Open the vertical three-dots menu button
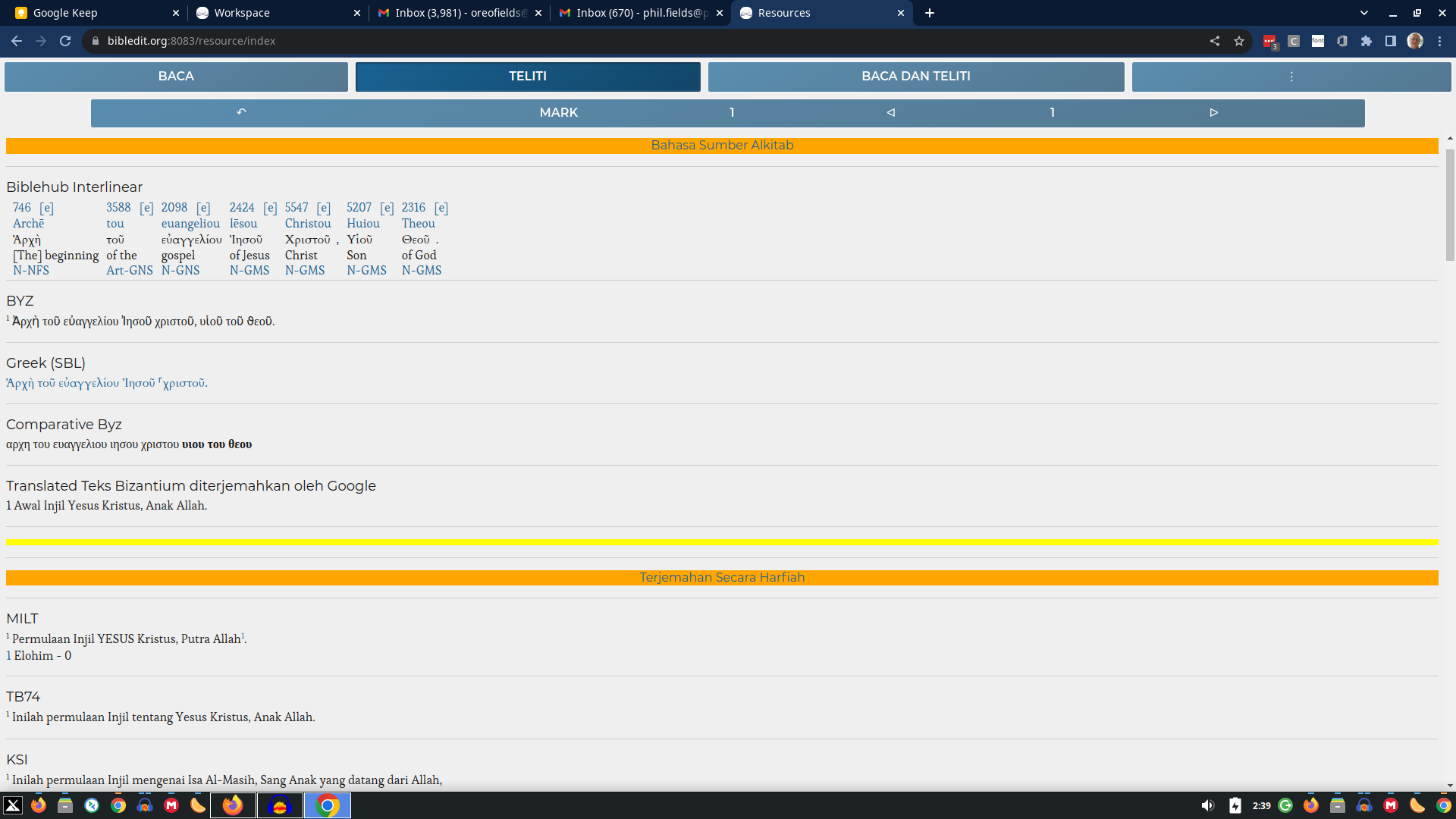The height and width of the screenshot is (819, 1456). [1291, 77]
